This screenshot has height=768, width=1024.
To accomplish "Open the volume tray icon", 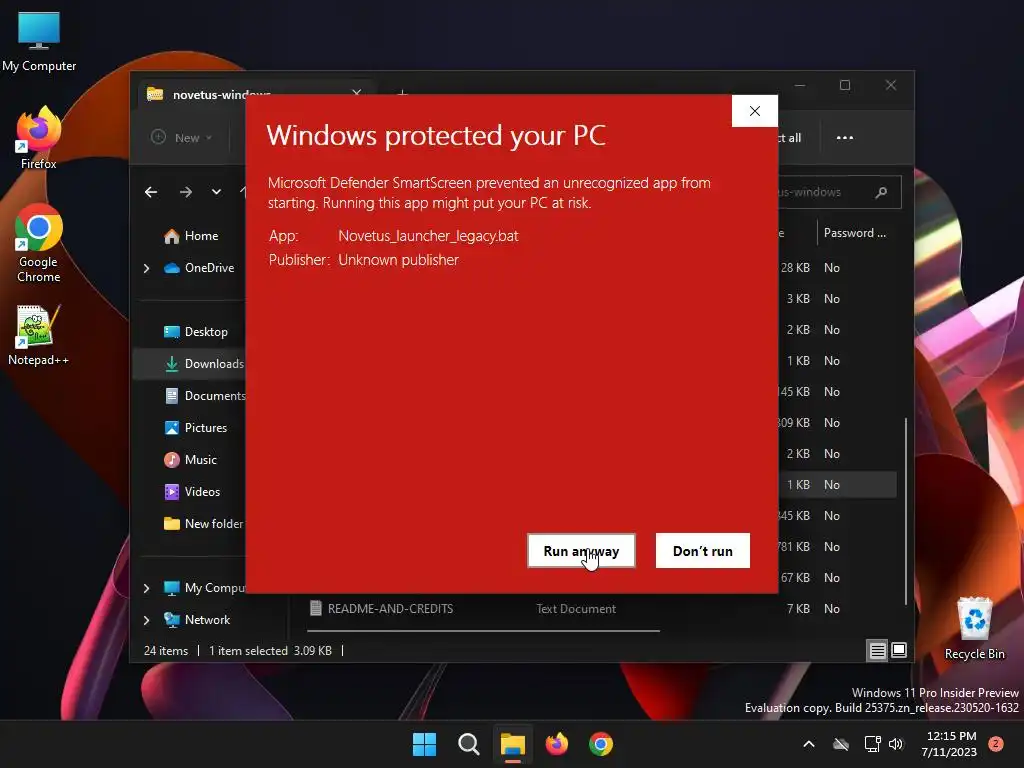I will (x=896, y=744).
